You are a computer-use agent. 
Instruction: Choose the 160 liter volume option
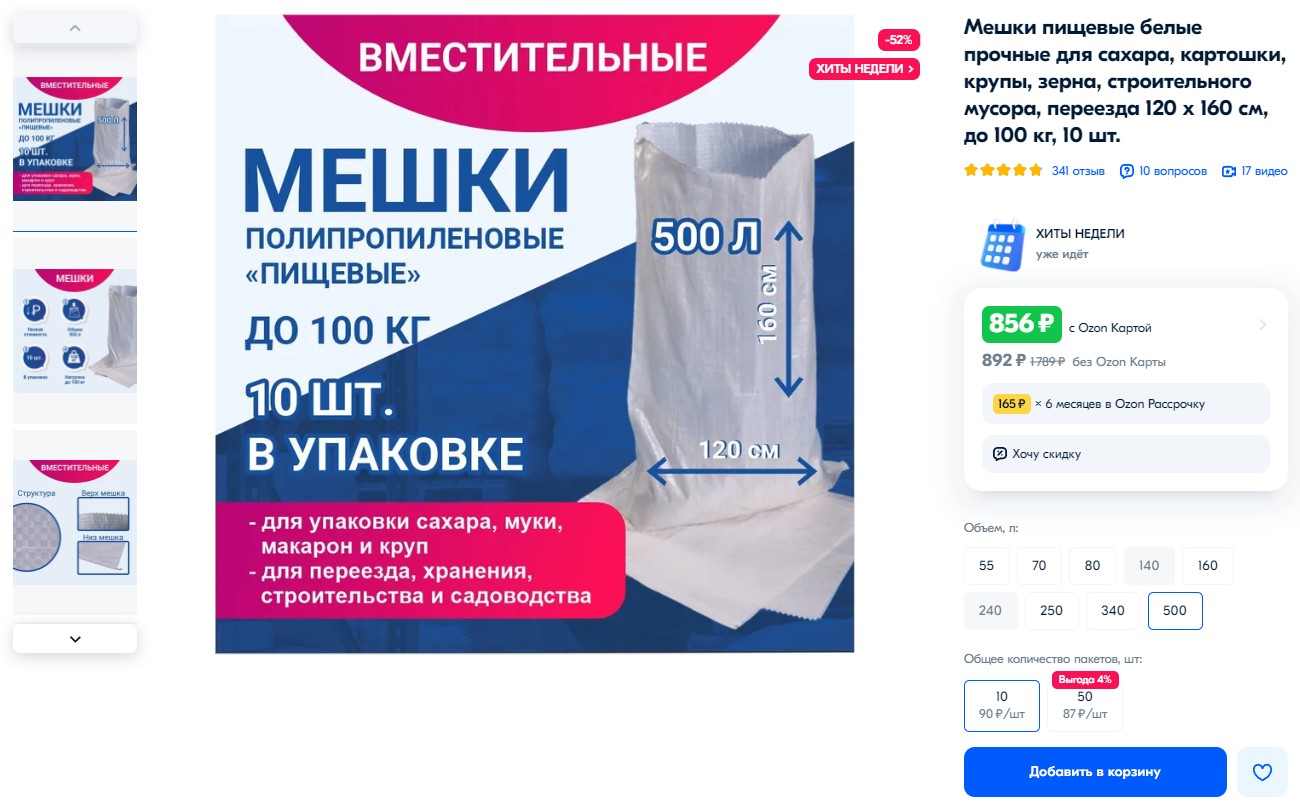(1207, 566)
